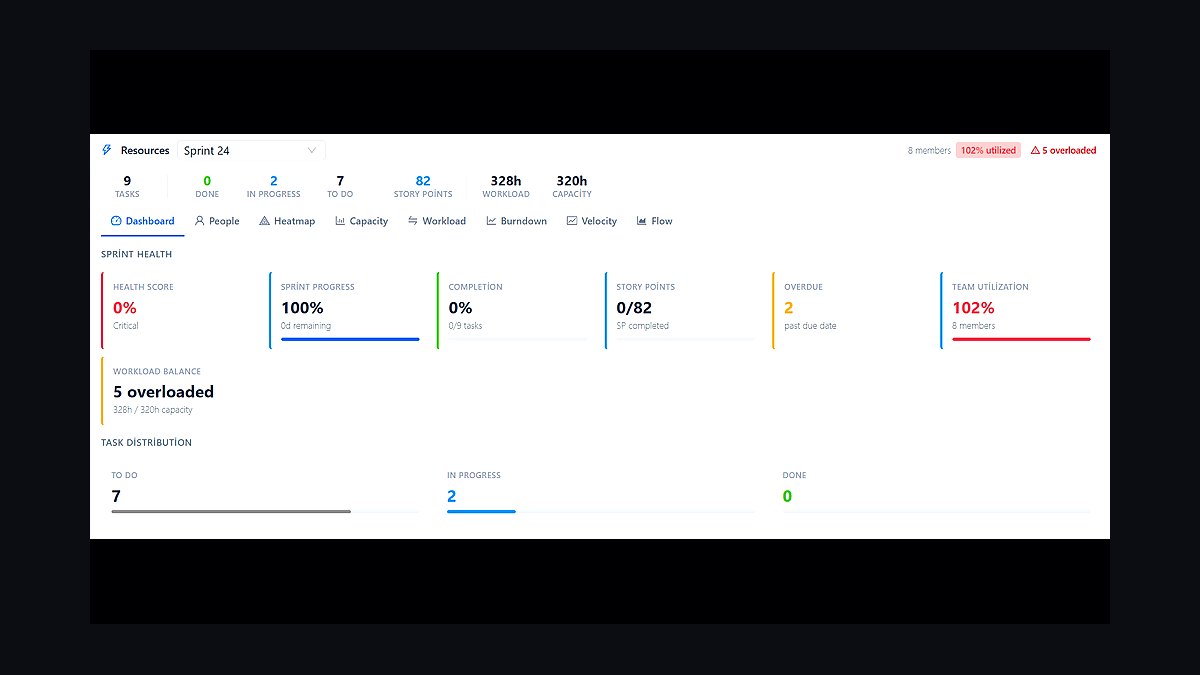
Task: Click the overloaded warning triangle icon
Action: click(x=1035, y=150)
